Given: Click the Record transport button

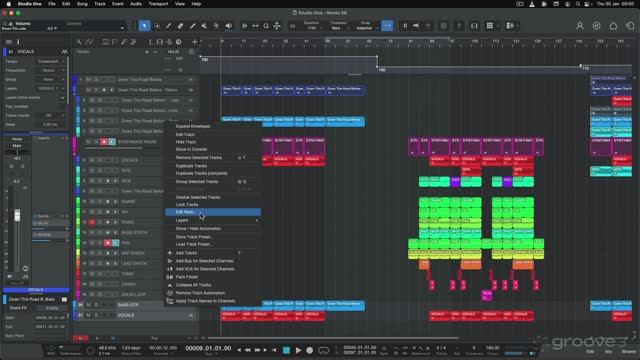Looking at the screenshot, I should (310, 350).
